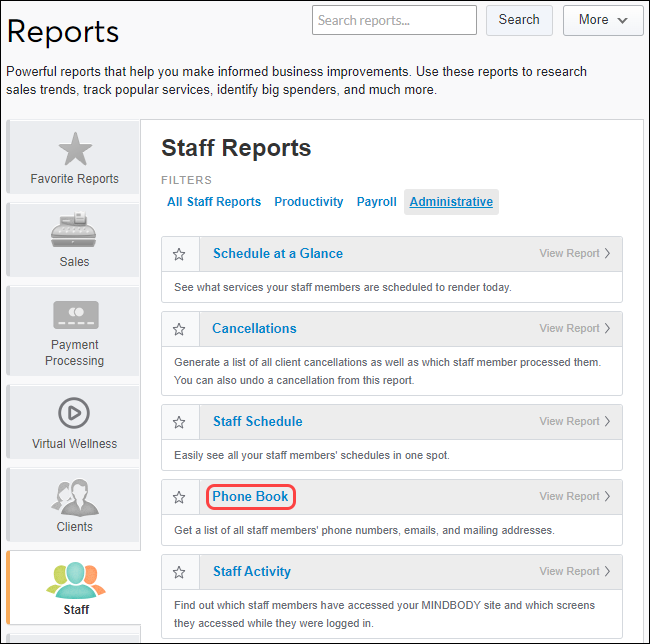
Task: Select the Payroll filter tab
Action: 377,202
